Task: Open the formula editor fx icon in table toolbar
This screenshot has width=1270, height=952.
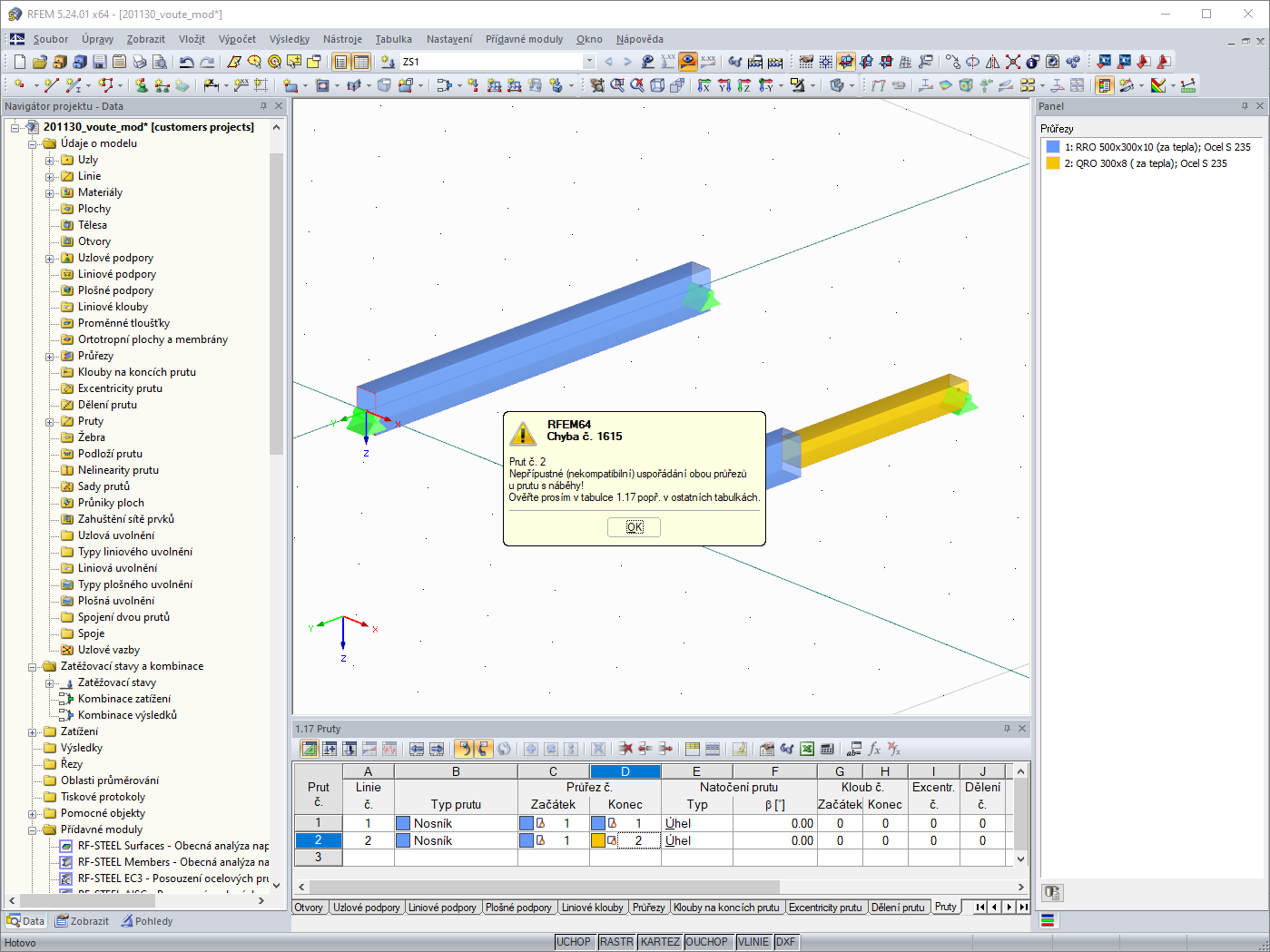Action: click(x=874, y=749)
